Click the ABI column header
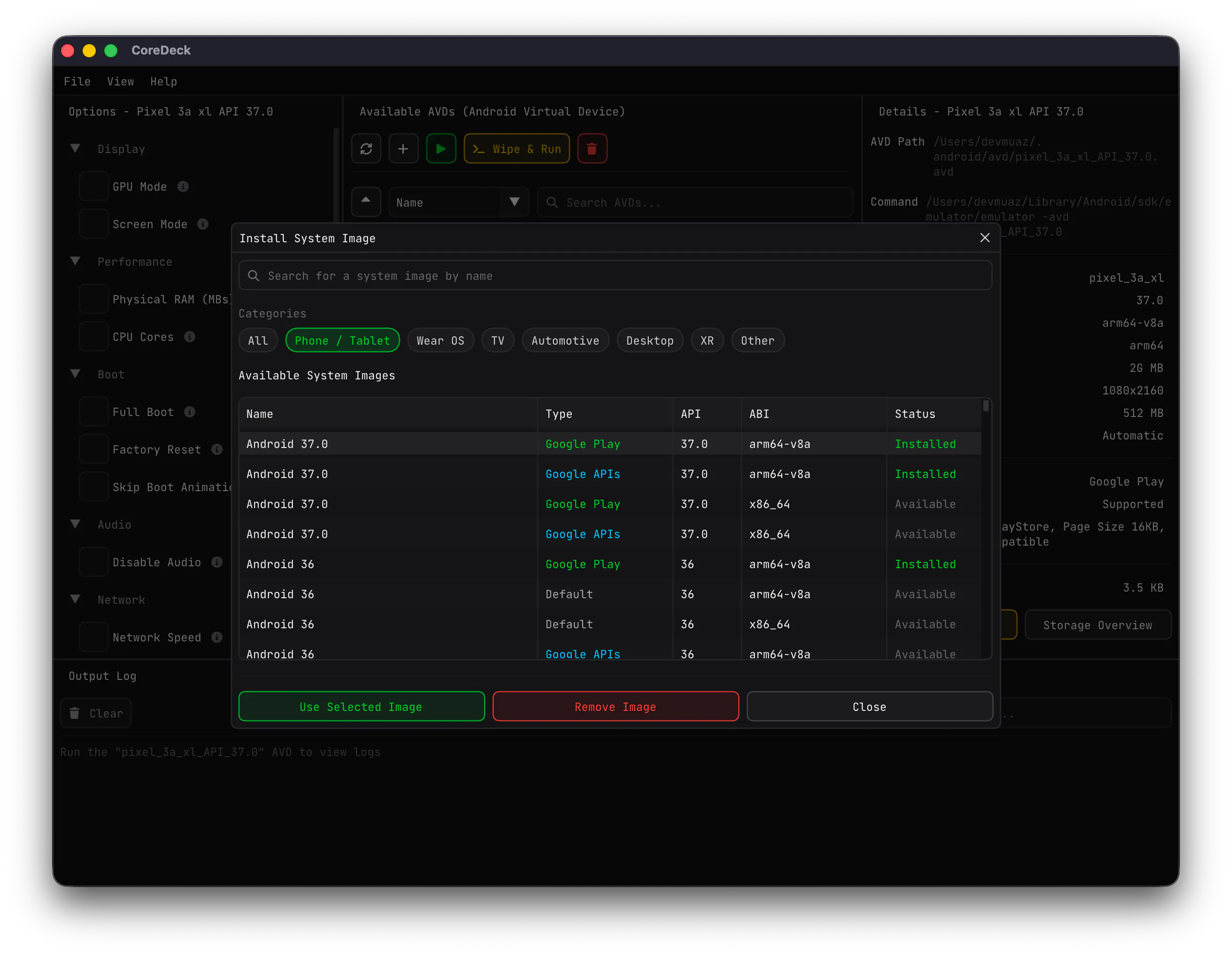The image size is (1232, 956). click(x=814, y=413)
